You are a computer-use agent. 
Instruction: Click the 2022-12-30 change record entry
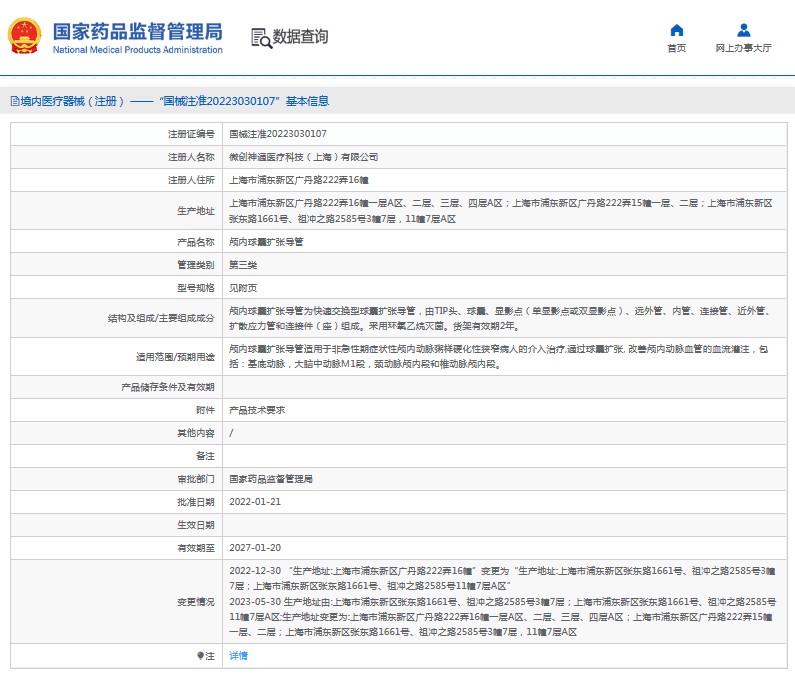(502, 578)
